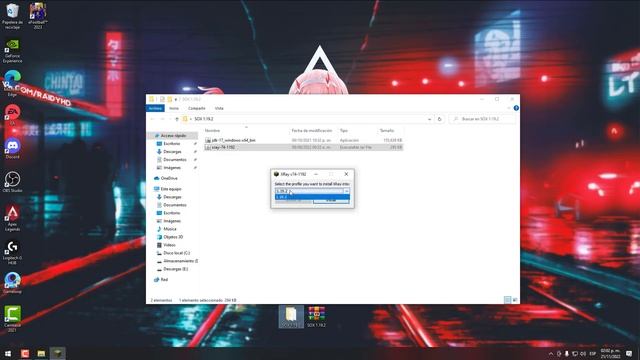The width and height of the screenshot is (640, 360).
Task: Open Vídeos under Este equipo
Action: point(169,245)
